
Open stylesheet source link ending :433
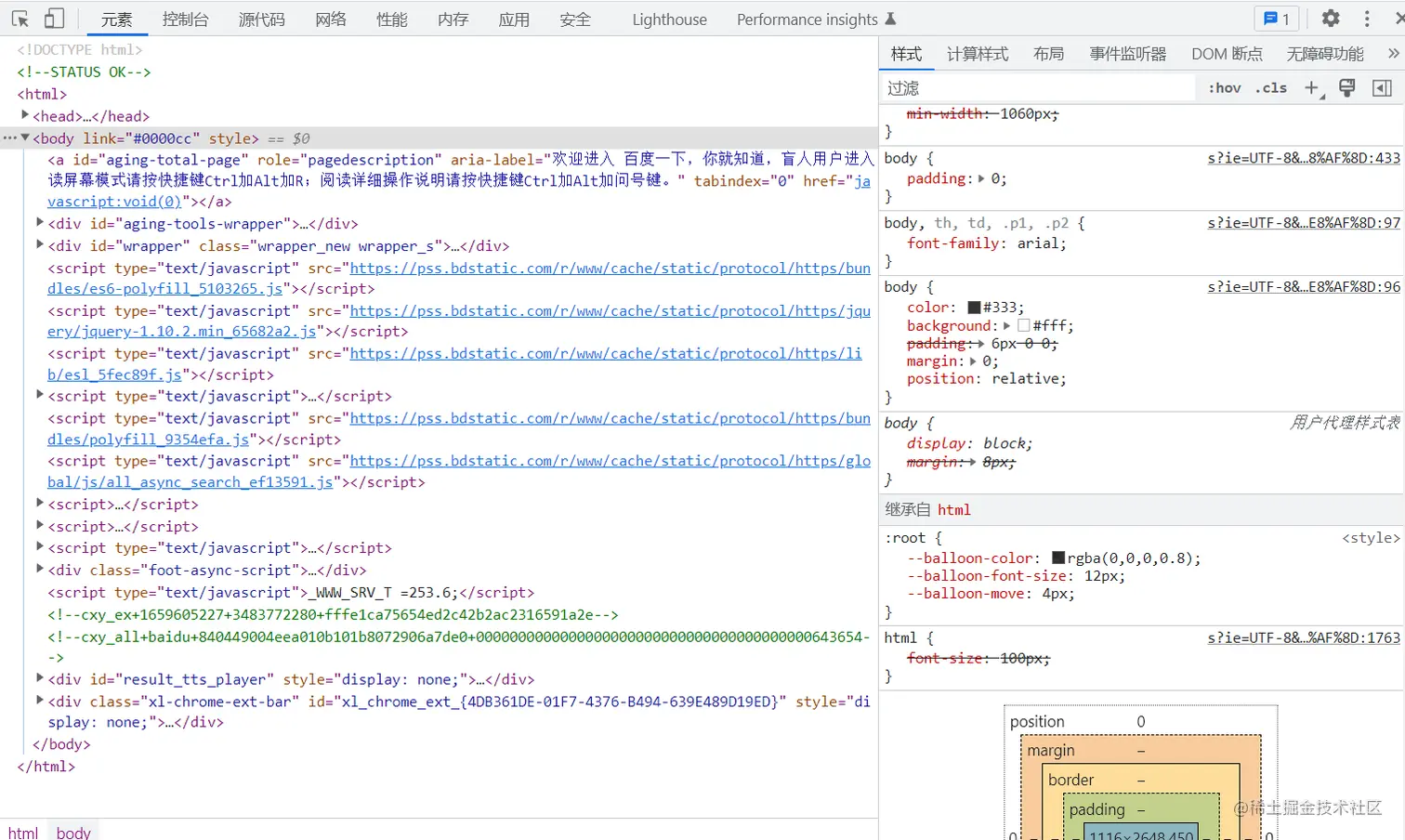tap(1304, 158)
